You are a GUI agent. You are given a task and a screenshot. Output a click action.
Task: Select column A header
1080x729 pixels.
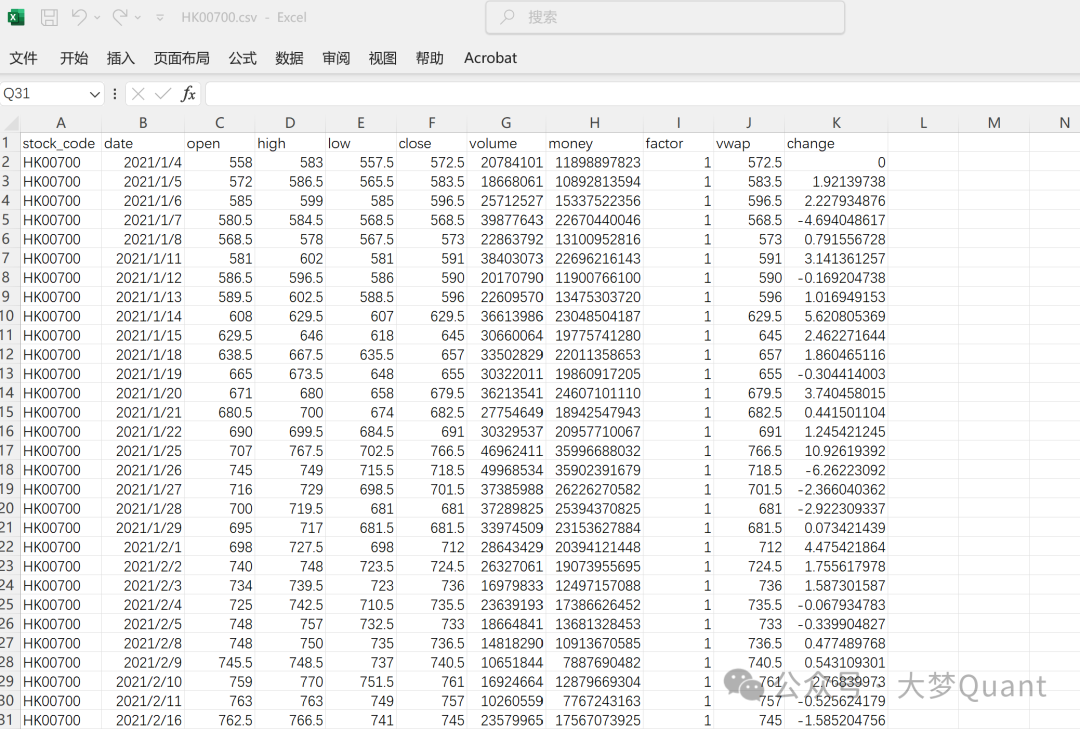(x=61, y=123)
